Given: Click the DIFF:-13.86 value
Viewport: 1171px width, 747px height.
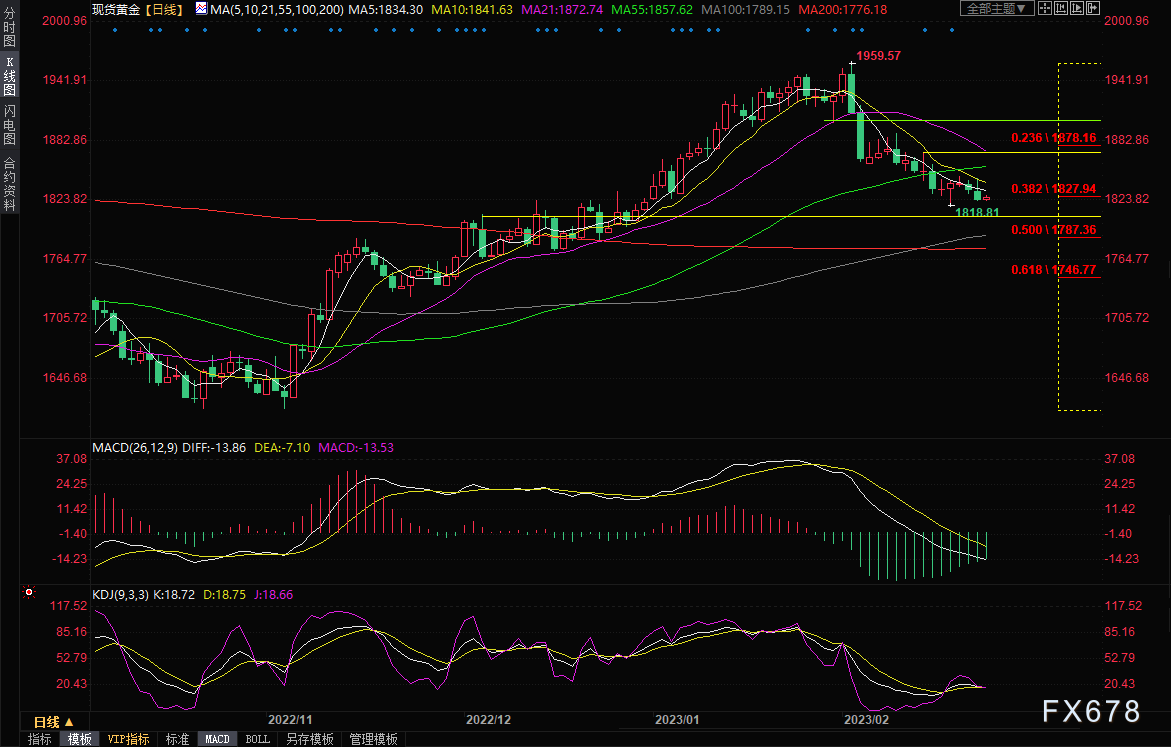Looking at the screenshot, I should point(214,447).
